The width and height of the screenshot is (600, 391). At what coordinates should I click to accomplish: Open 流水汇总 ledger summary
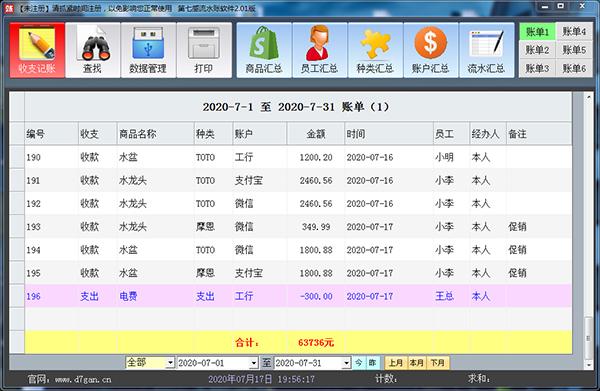pyautogui.click(x=486, y=50)
